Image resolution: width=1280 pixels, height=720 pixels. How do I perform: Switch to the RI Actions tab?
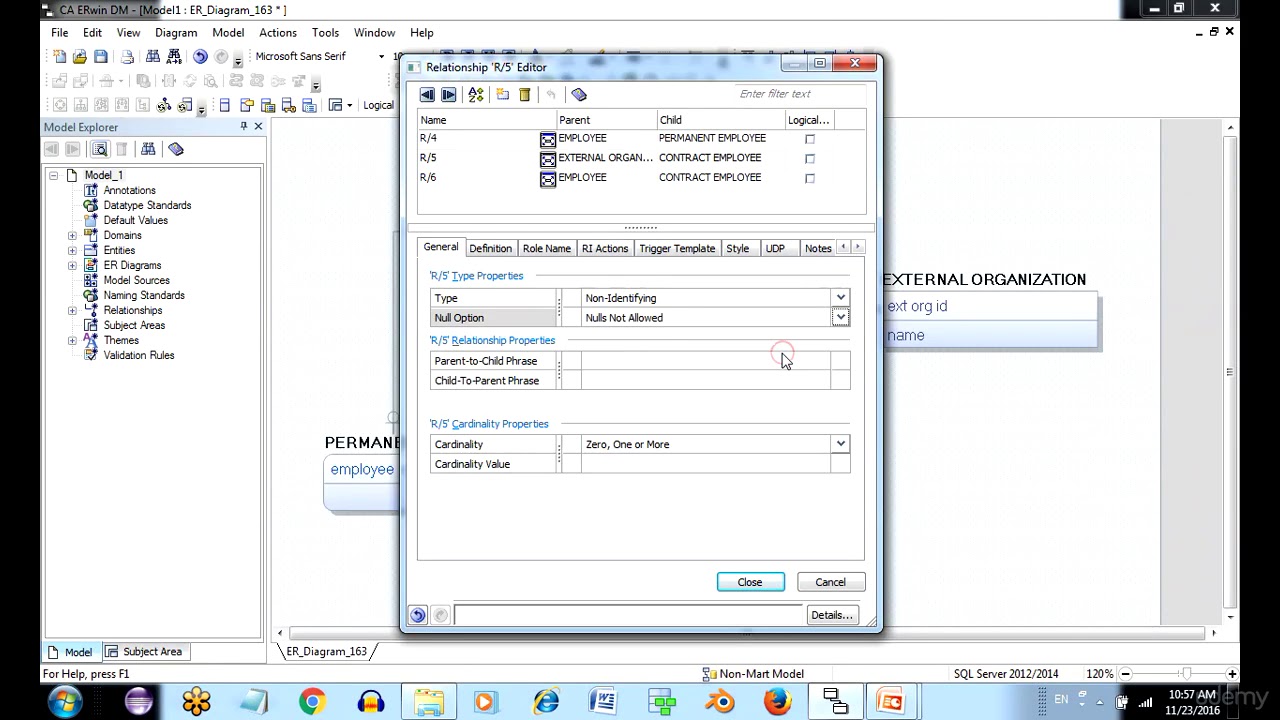point(605,248)
